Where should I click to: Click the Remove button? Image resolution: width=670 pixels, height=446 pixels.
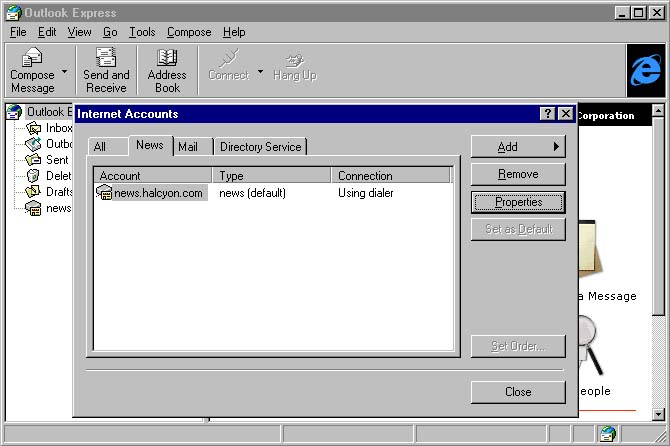[517, 174]
